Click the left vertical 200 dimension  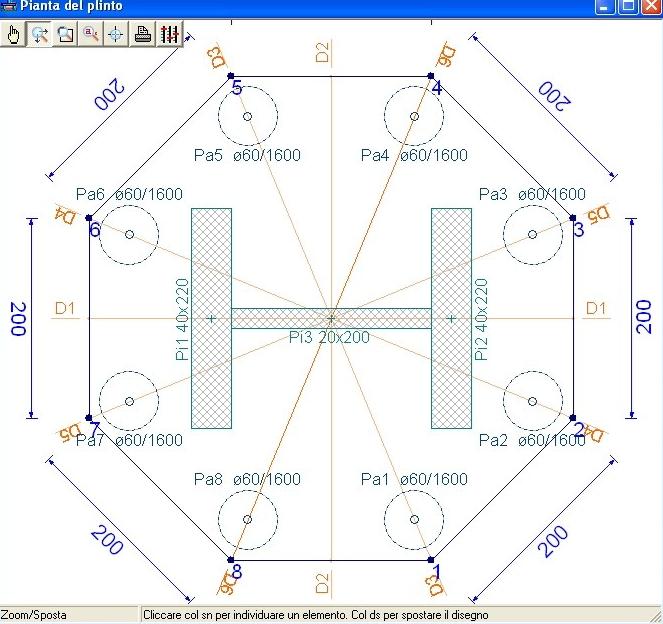(x=18, y=319)
